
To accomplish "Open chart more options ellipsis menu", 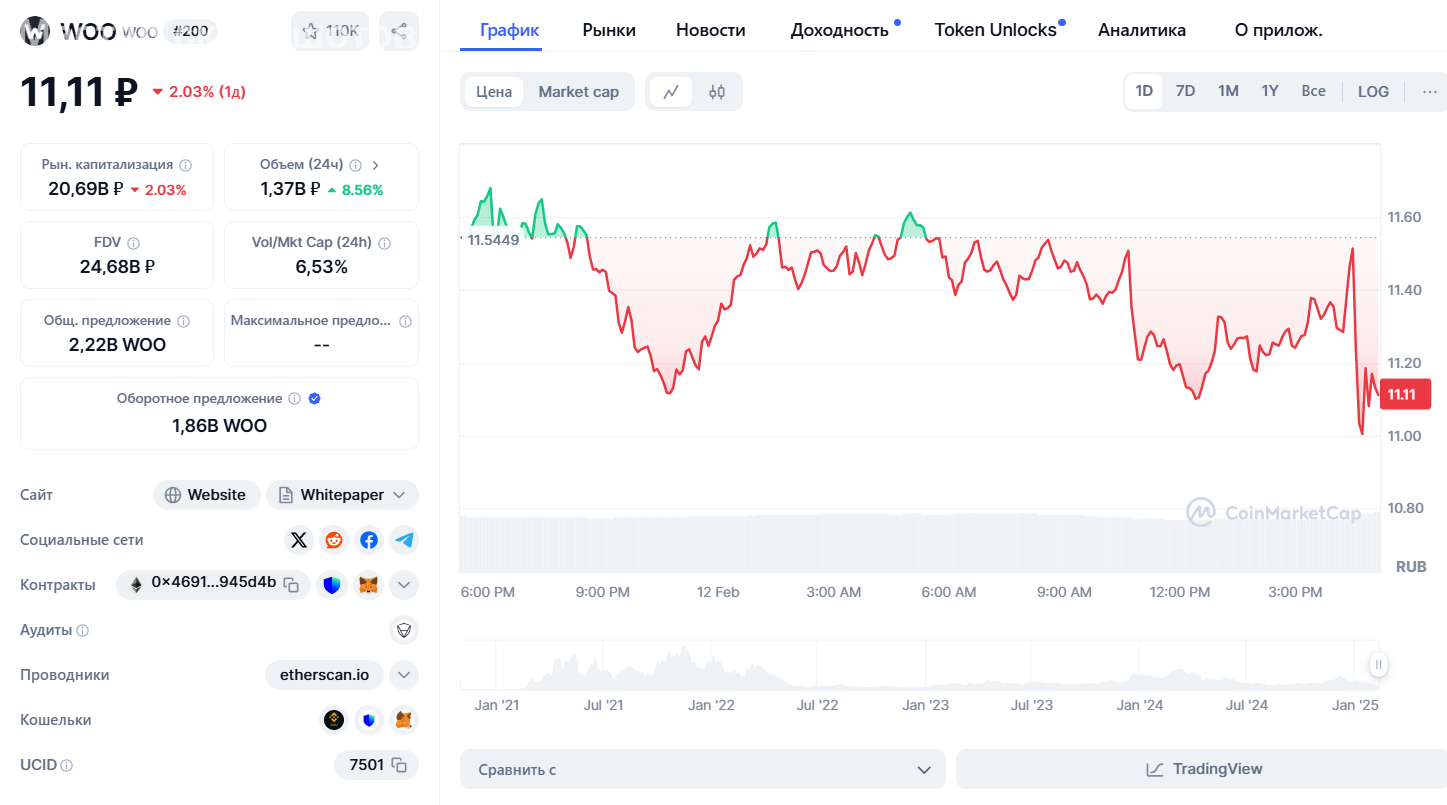I will coord(1430,91).
